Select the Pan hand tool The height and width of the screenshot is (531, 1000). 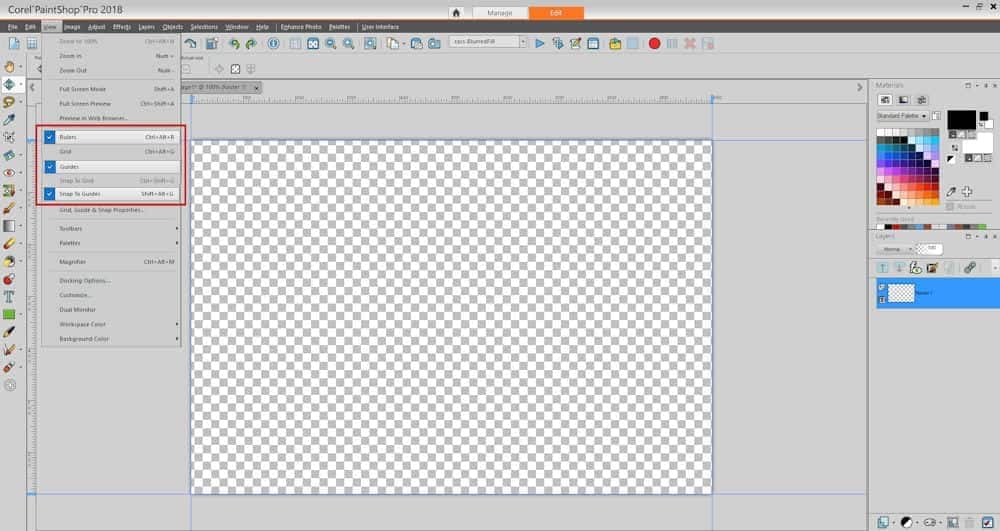pos(10,65)
